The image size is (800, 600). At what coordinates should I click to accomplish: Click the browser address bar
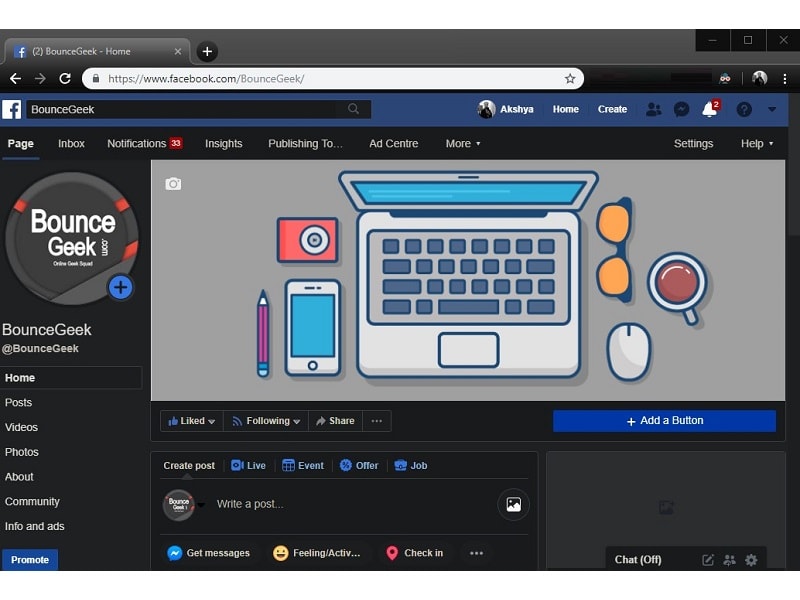tap(333, 79)
